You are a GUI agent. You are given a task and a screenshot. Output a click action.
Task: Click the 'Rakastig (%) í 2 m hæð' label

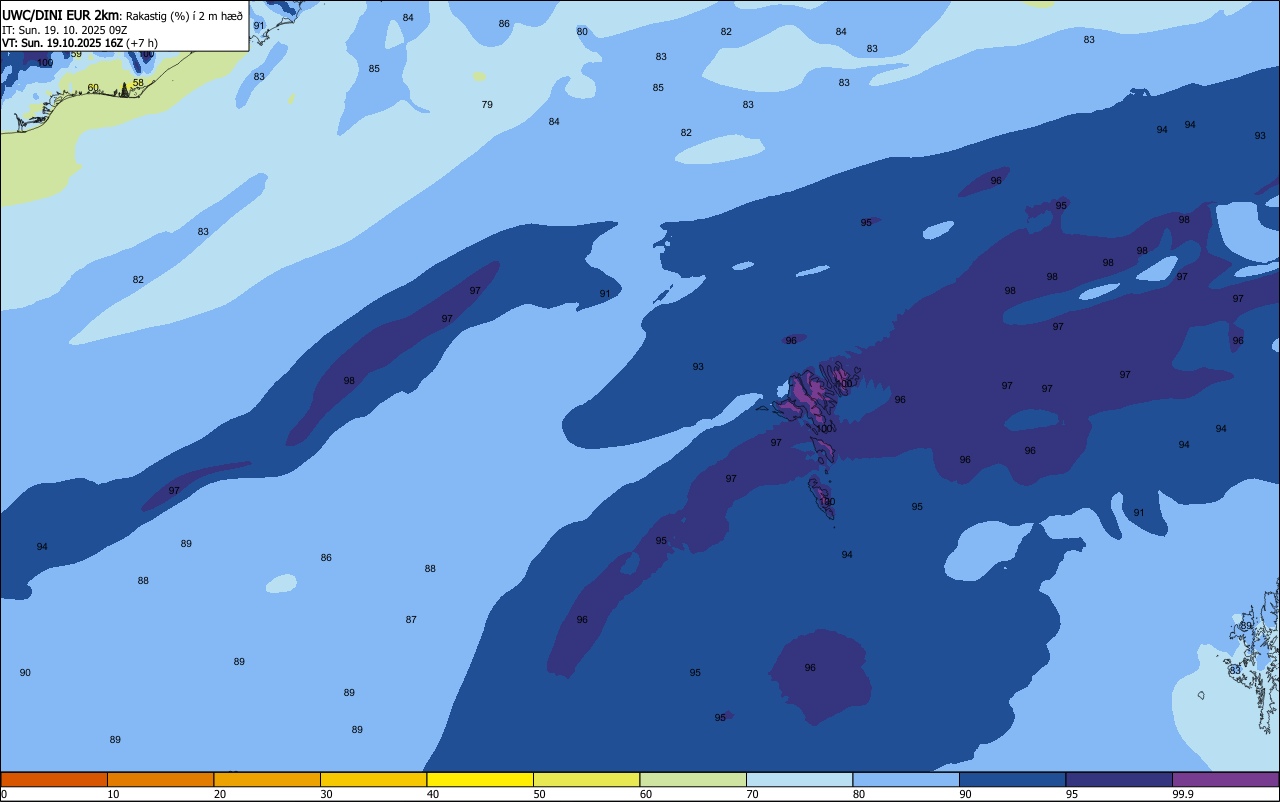[x=184, y=16]
